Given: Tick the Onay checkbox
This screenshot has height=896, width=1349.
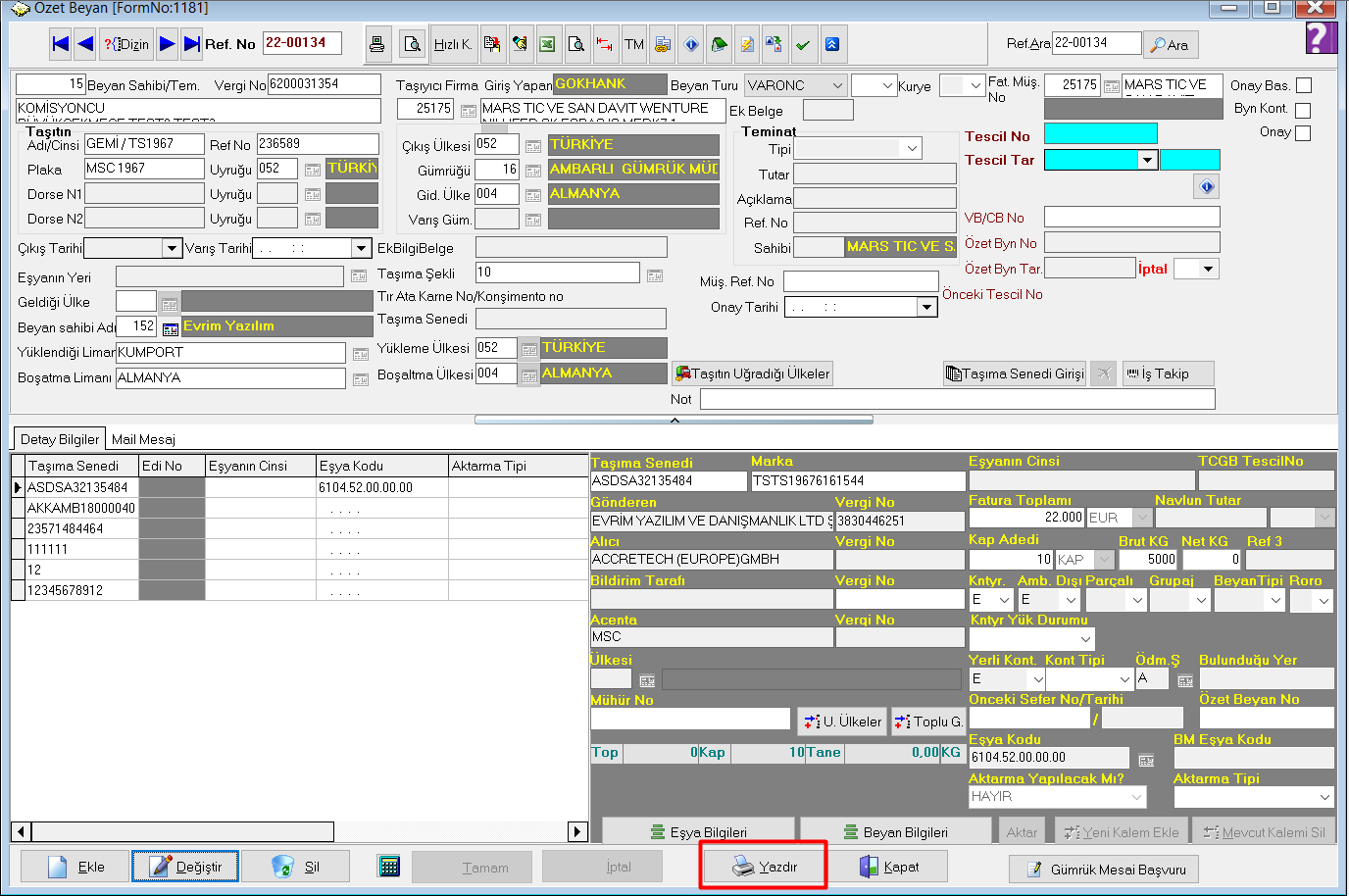Looking at the screenshot, I should click(x=1303, y=132).
